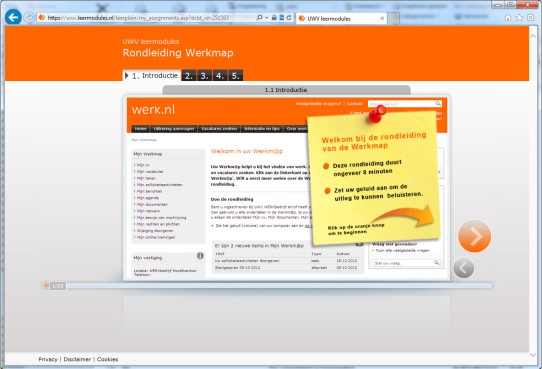Click Vacatures zoeken menu item
Screen dimensions: 542x369
pos(219,129)
